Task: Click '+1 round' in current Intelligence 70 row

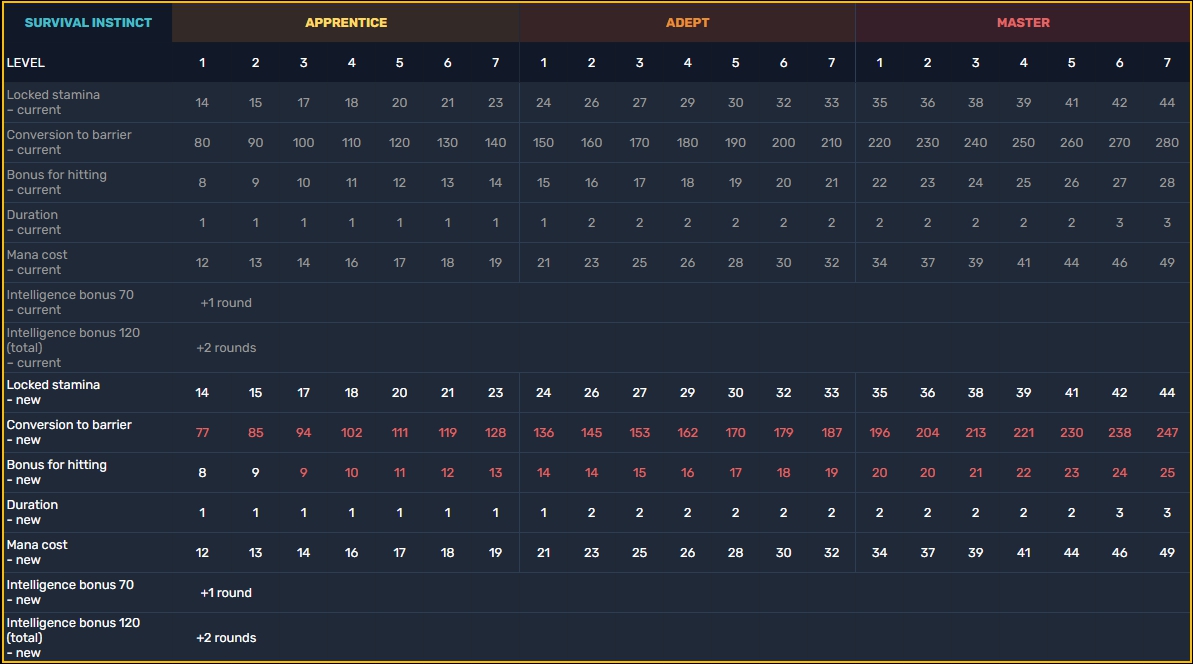Action: [226, 303]
